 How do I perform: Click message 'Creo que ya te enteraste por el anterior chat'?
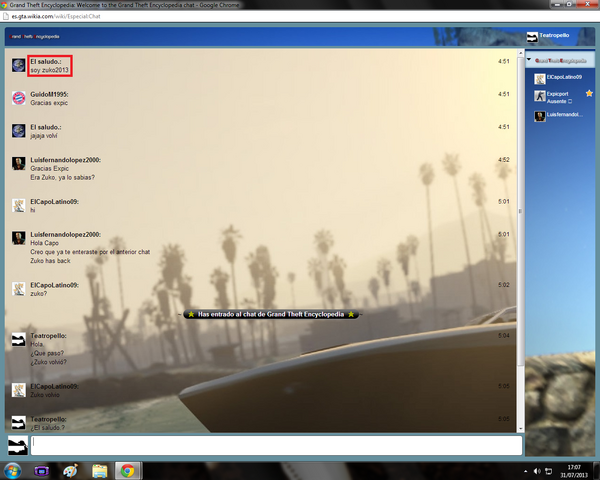point(90,252)
